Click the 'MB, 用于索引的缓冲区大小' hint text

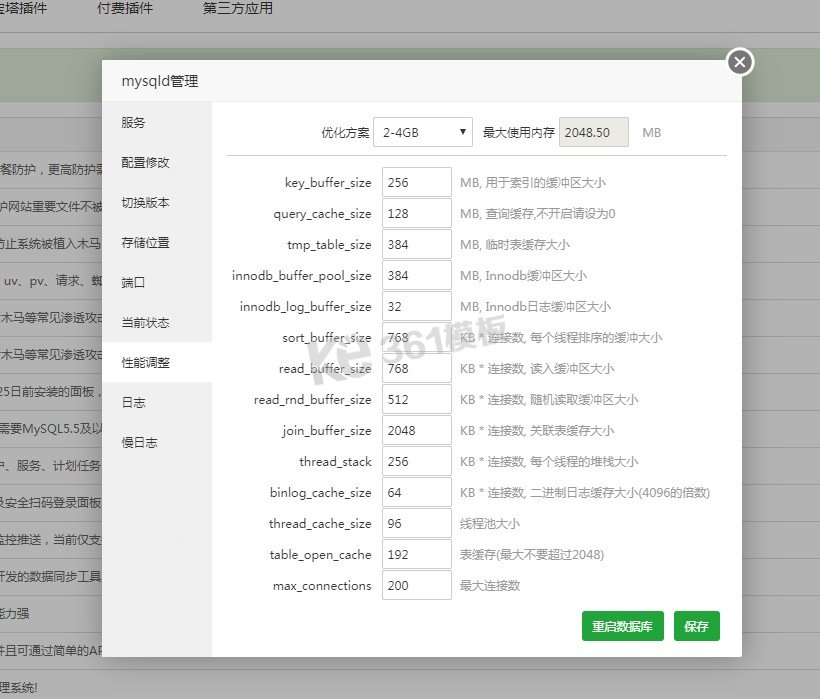(533, 182)
